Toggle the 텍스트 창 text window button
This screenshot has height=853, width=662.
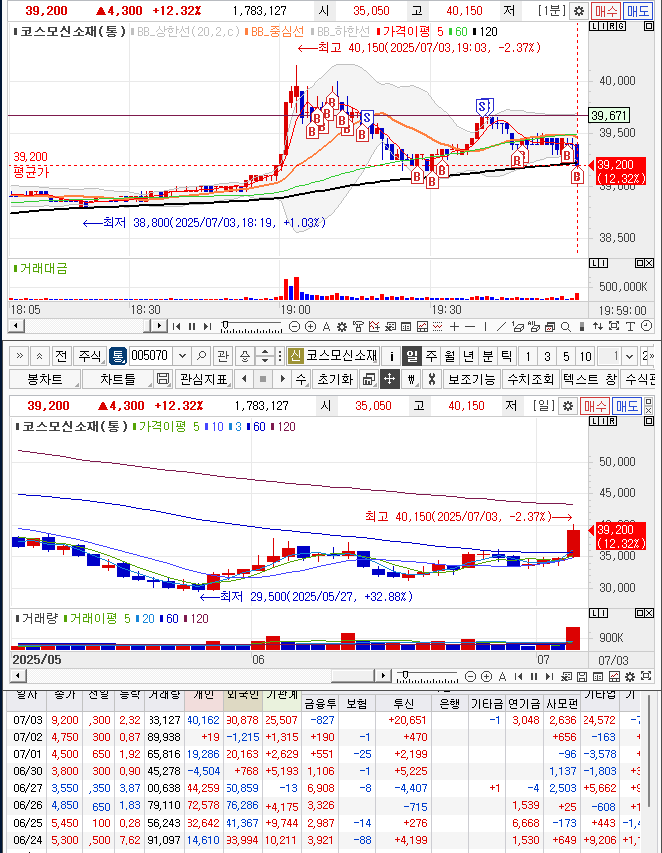click(590, 379)
